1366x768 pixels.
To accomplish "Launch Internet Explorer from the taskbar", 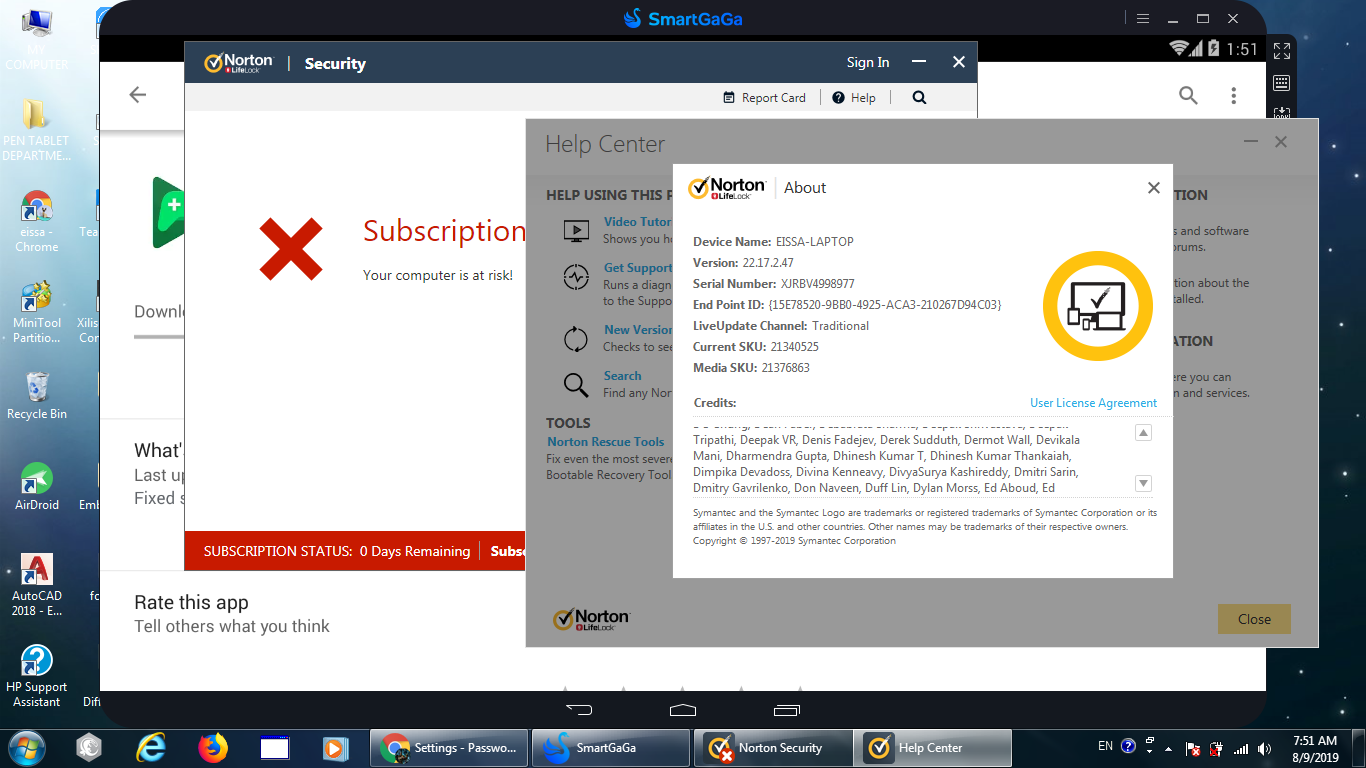I will [151, 747].
